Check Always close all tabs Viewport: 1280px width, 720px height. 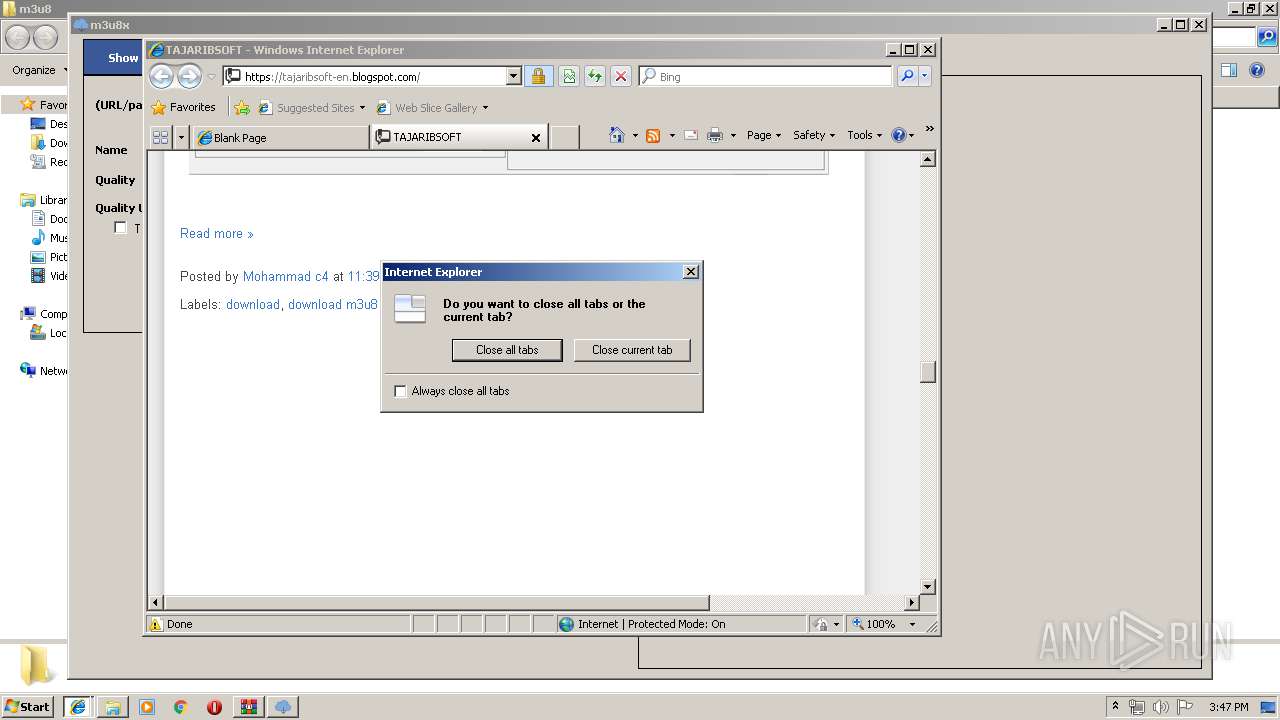coord(401,391)
